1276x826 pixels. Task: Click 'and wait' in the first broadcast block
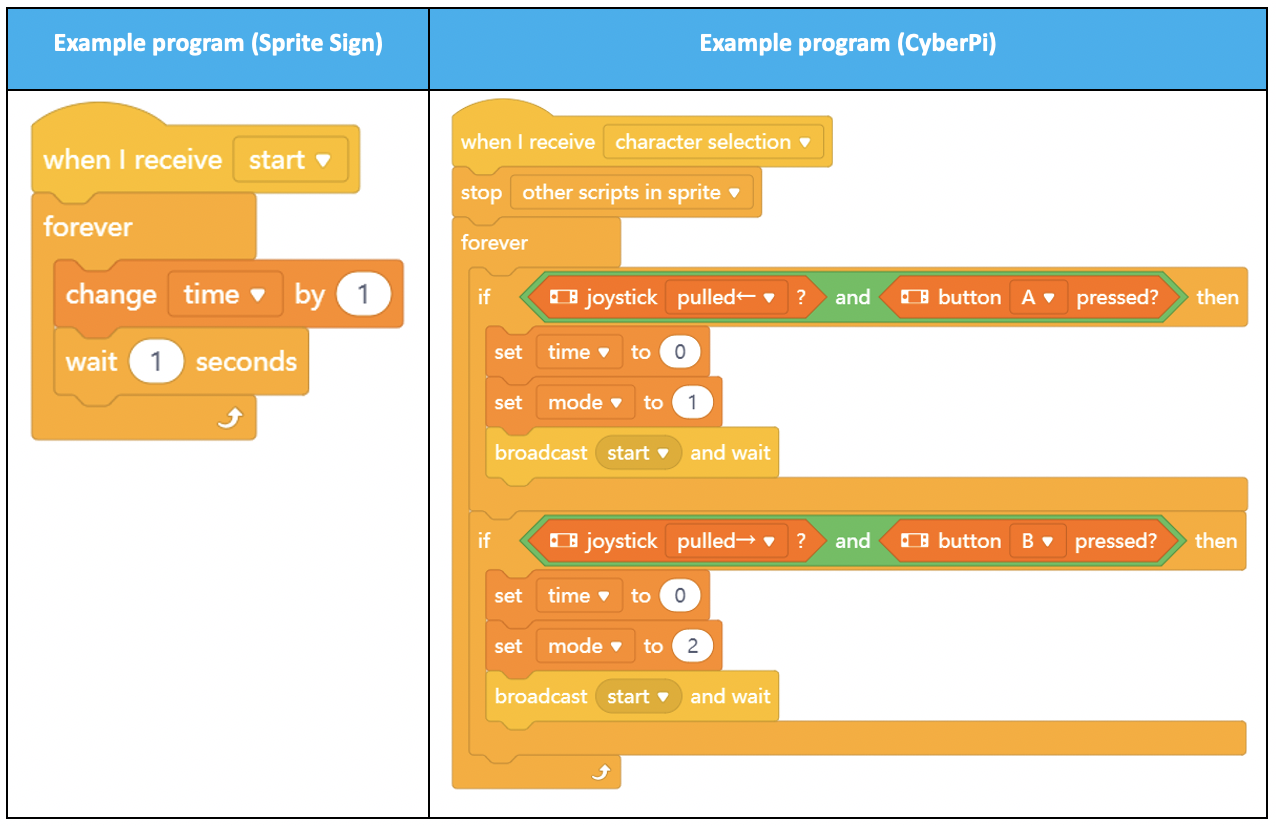click(x=730, y=453)
